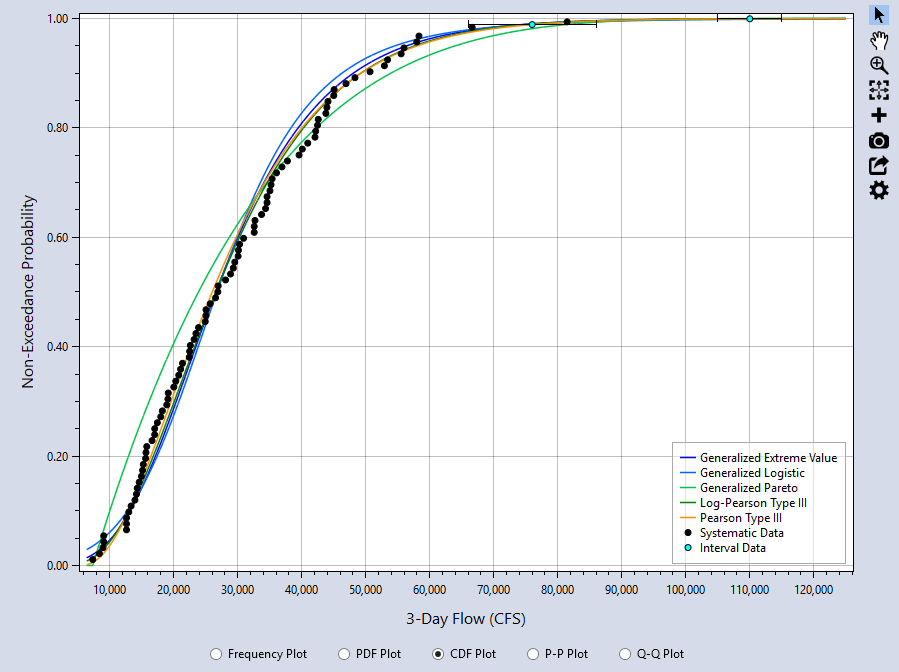Screen dimensions: 899x672
Task: Select the Q-Q Plot option
Action: tap(623, 654)
